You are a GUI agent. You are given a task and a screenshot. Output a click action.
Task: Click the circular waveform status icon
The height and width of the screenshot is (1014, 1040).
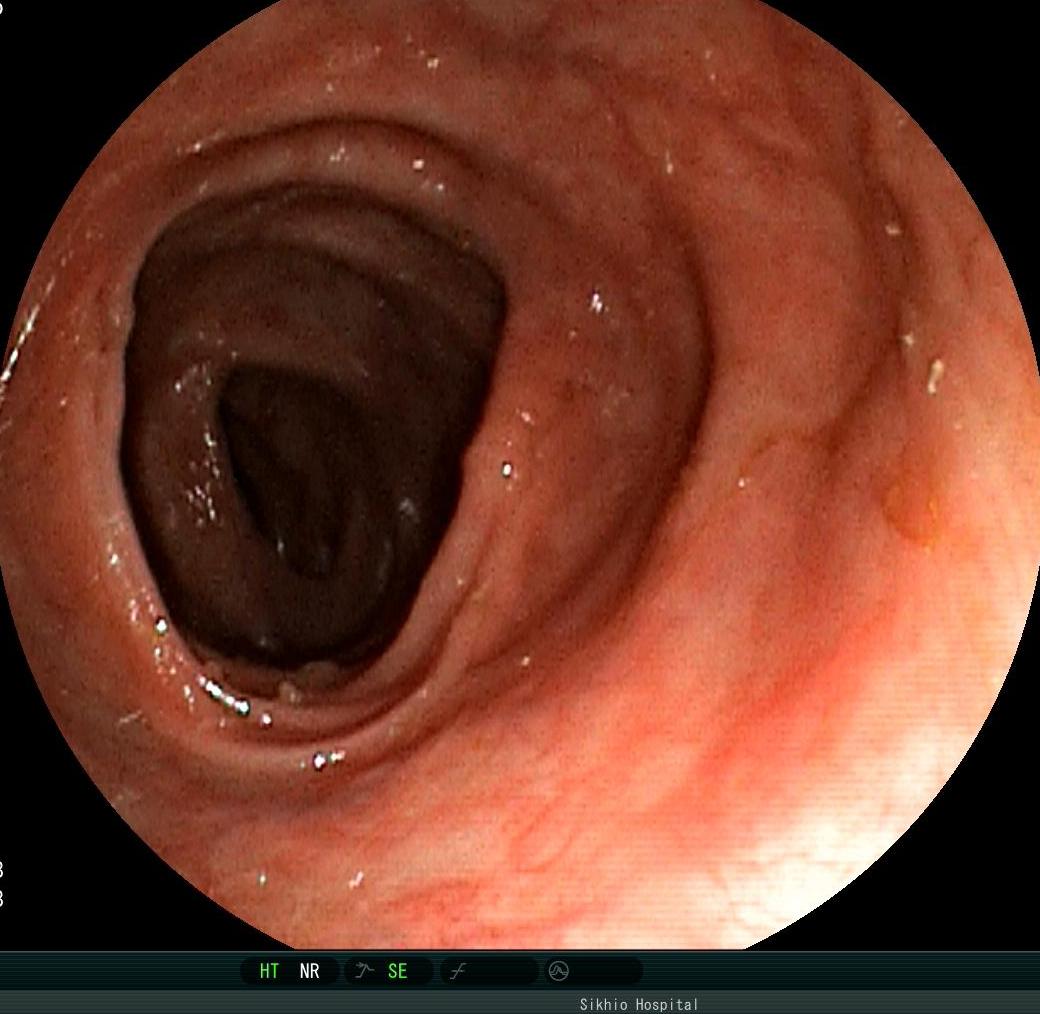click(x=558, y=971)
